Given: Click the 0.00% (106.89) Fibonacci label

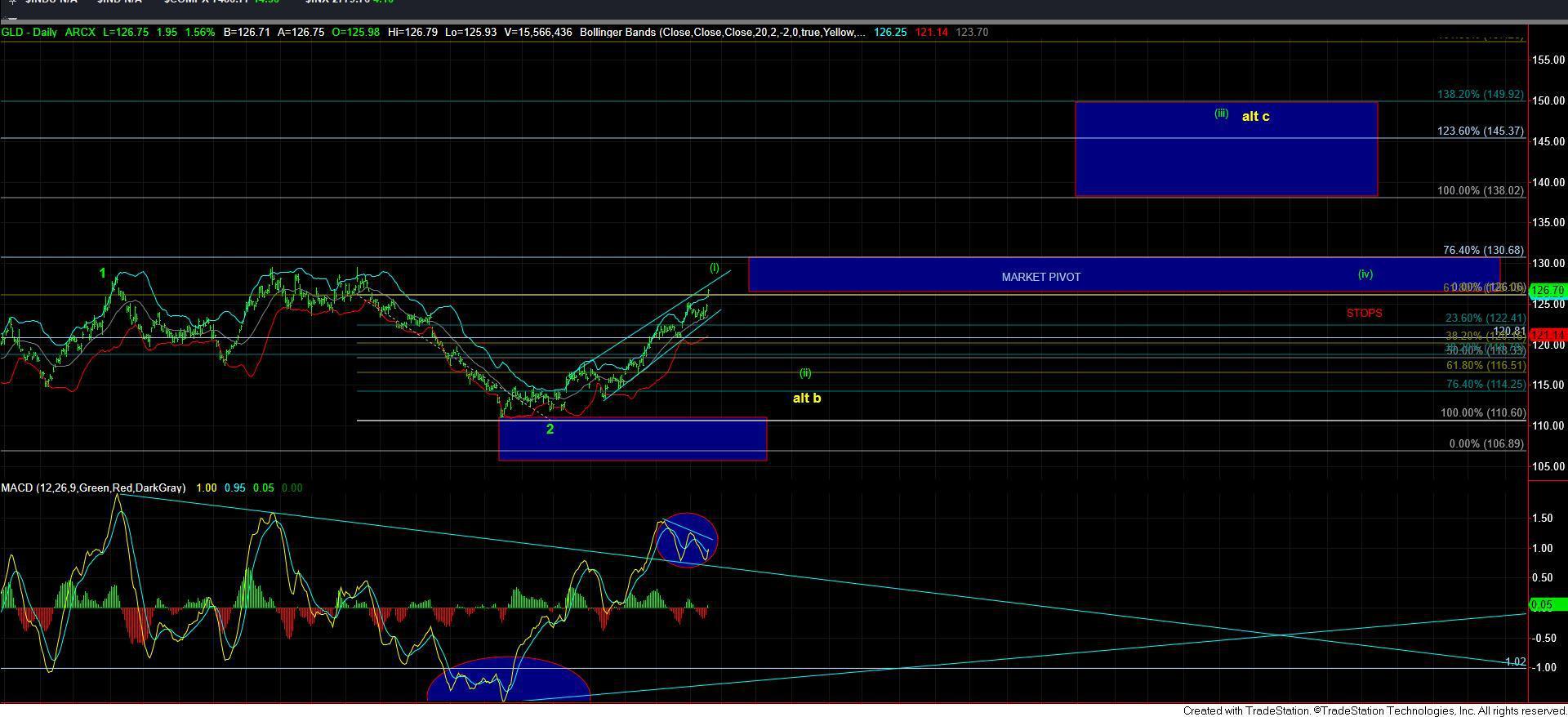Looking at the screenshot, I should (1486, 444).
